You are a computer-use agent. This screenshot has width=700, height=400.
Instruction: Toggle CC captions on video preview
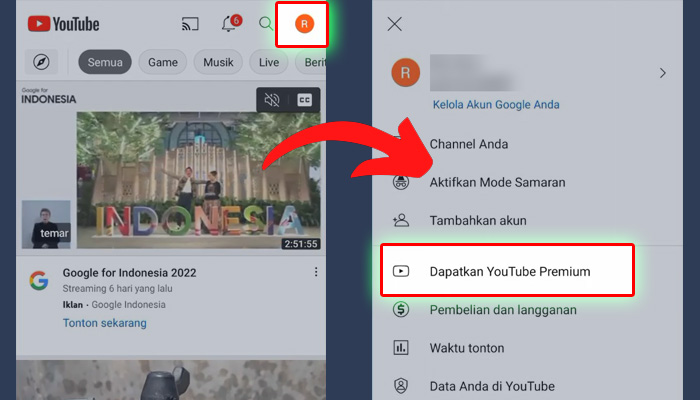click(304, 100)
